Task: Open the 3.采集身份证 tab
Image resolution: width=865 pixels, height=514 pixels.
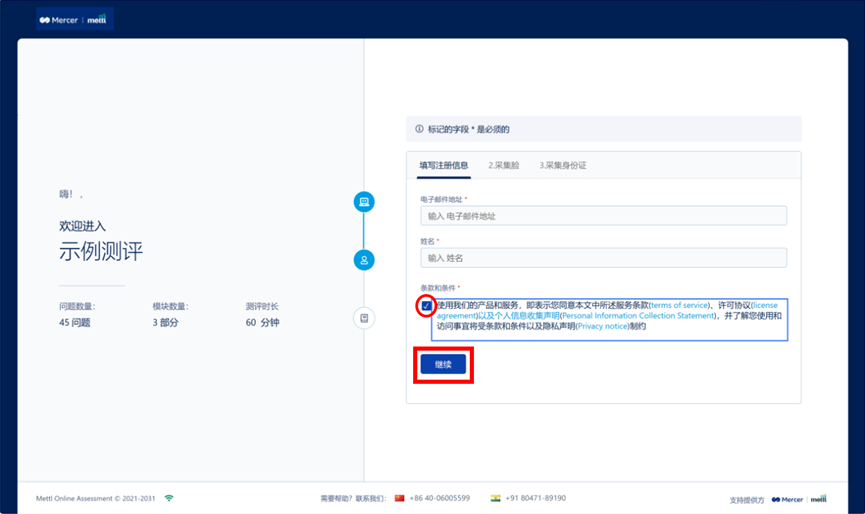Action: tap(563, 165)
